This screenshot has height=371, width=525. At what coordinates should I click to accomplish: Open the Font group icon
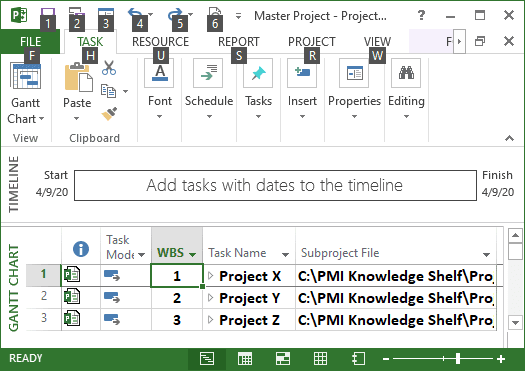pyautogui.click(x=160, y=73)
